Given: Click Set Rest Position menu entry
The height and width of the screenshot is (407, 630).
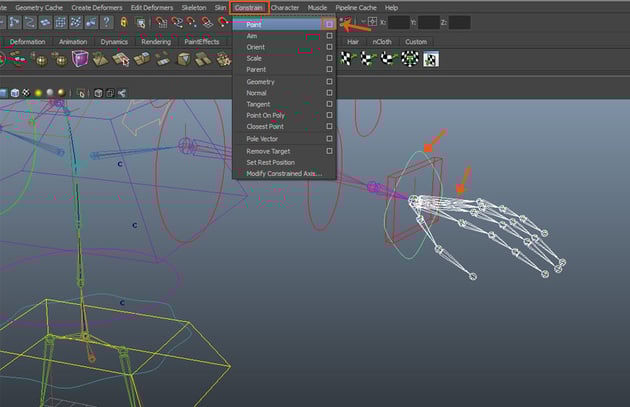Looking at the screenshot, I should [269, 162].
